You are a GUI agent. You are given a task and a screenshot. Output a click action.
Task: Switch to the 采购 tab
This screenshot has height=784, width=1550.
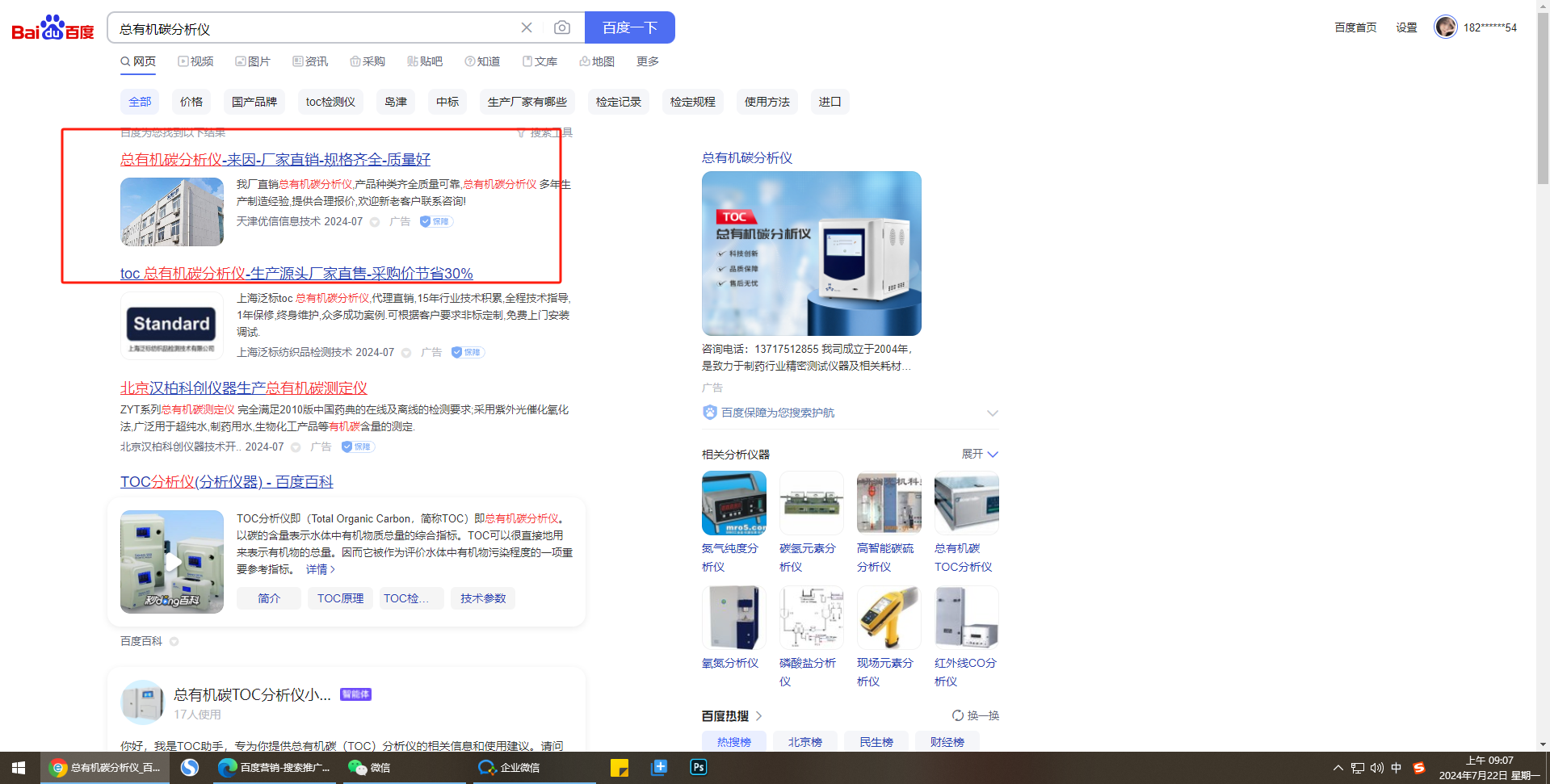[368, 61]
